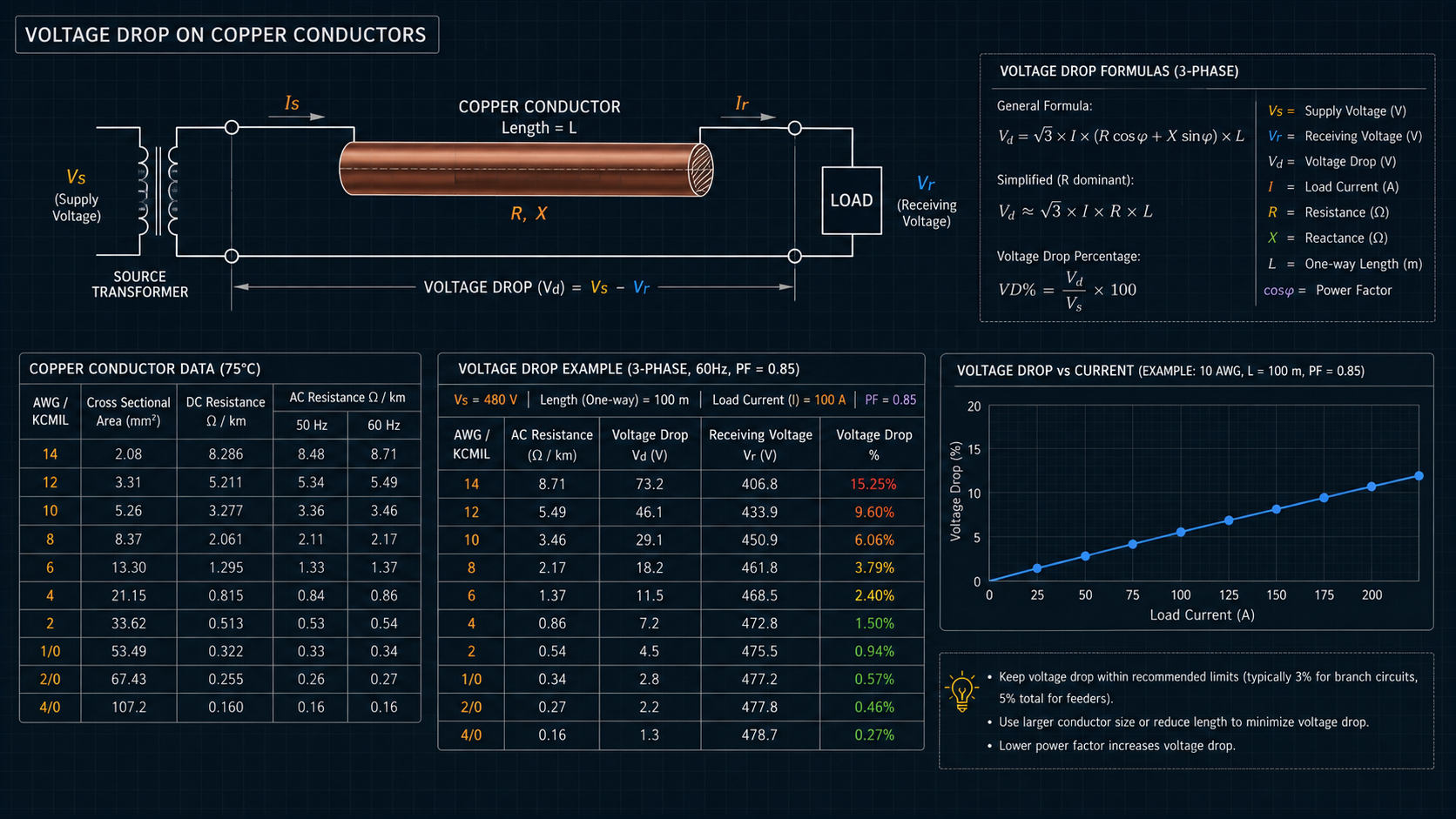Click the 'R, X' label under conductor
The width and height of the screenshot is (1456, 819).
(529, 213)
